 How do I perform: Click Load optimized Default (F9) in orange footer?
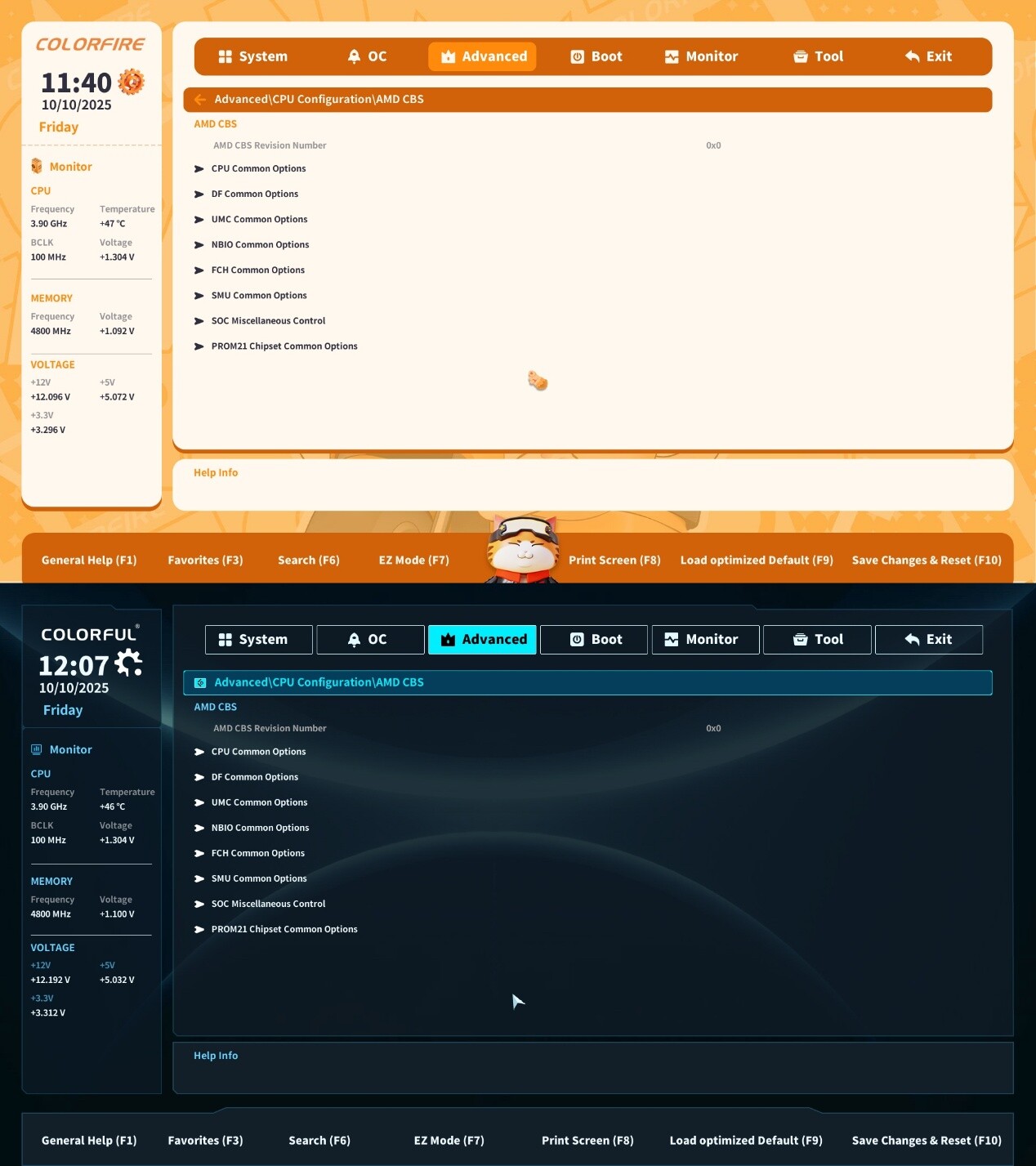(757, 561)
